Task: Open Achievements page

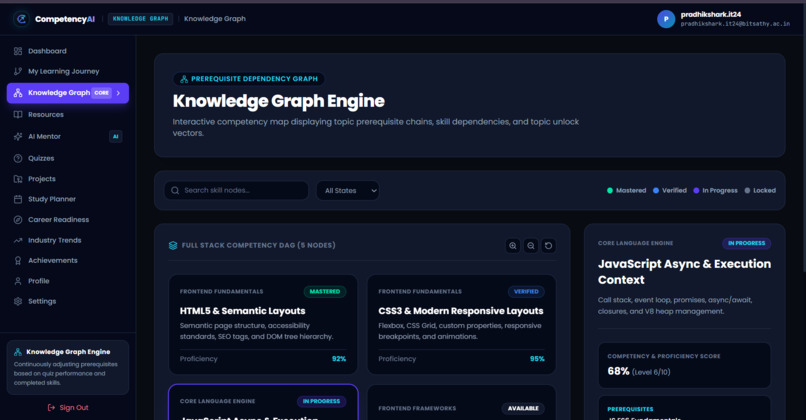Action: (68, 261)
